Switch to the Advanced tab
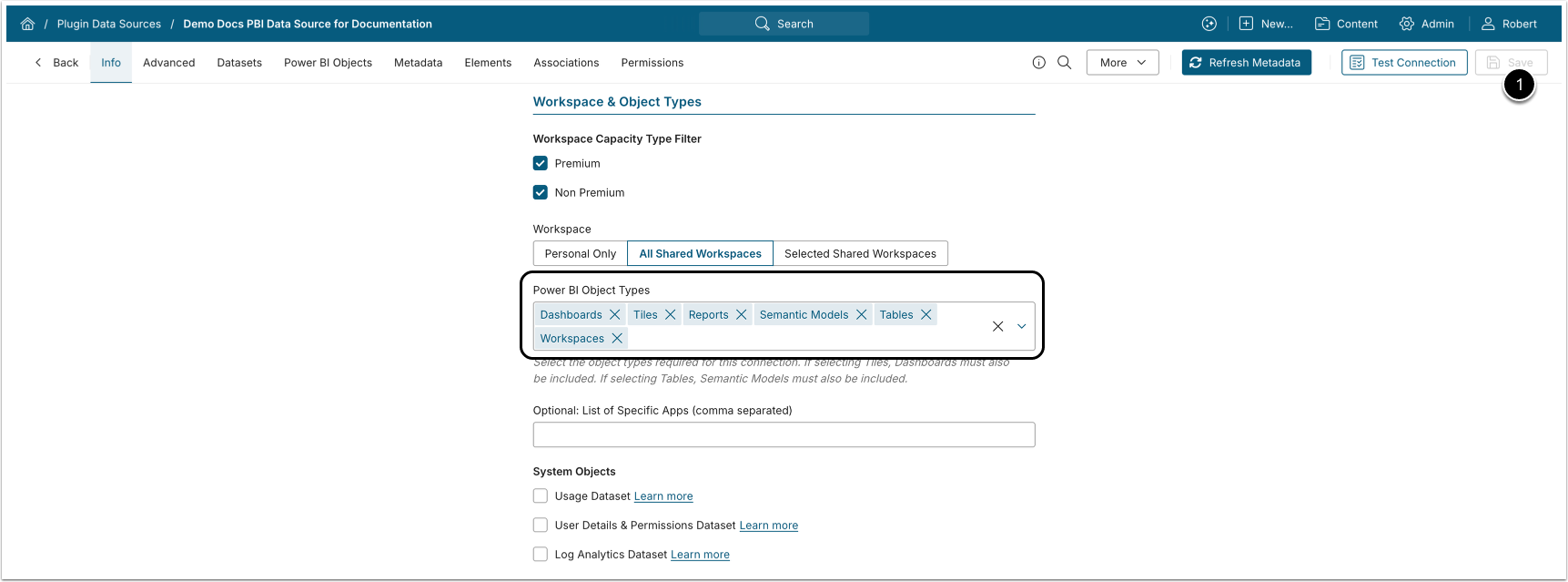 (x=168, y=63)
